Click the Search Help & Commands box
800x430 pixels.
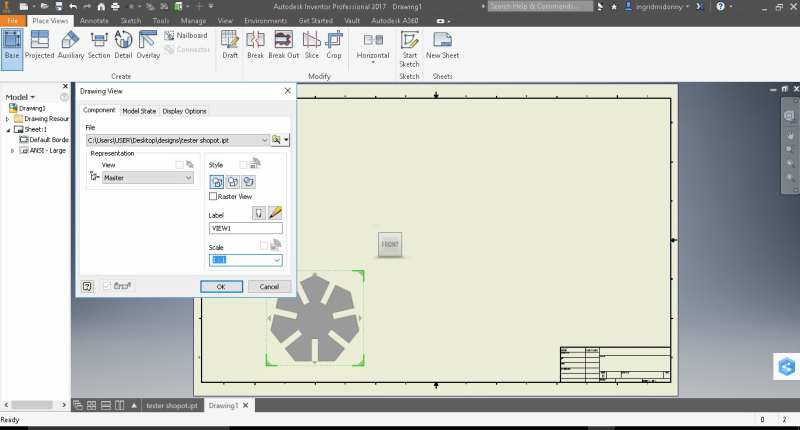pos(540,7)
